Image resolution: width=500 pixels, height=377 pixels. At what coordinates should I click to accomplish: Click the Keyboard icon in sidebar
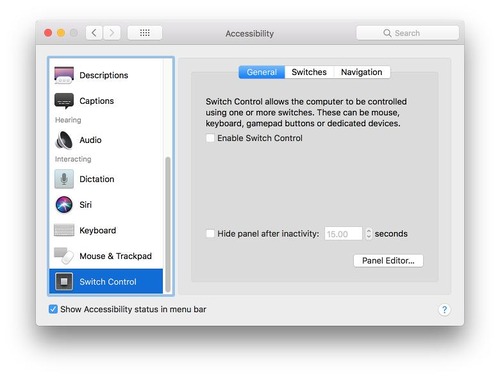tap(64, 230)
